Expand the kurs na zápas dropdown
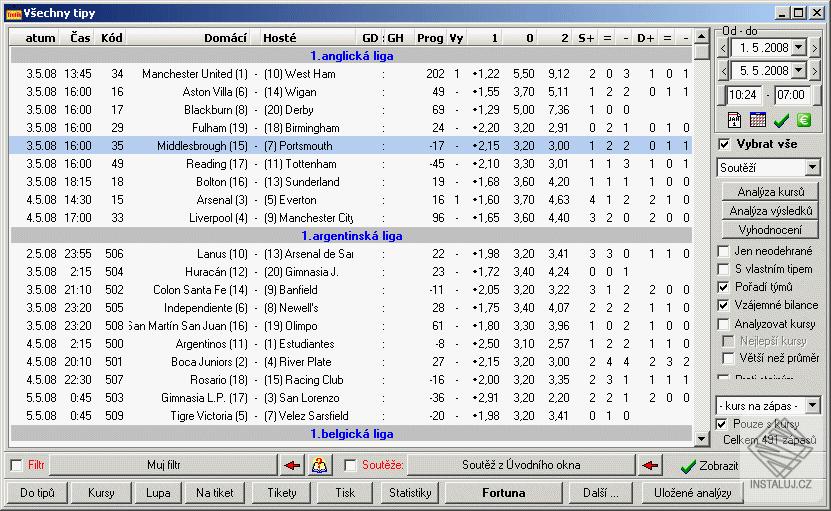831x511 pixels. 812,406
